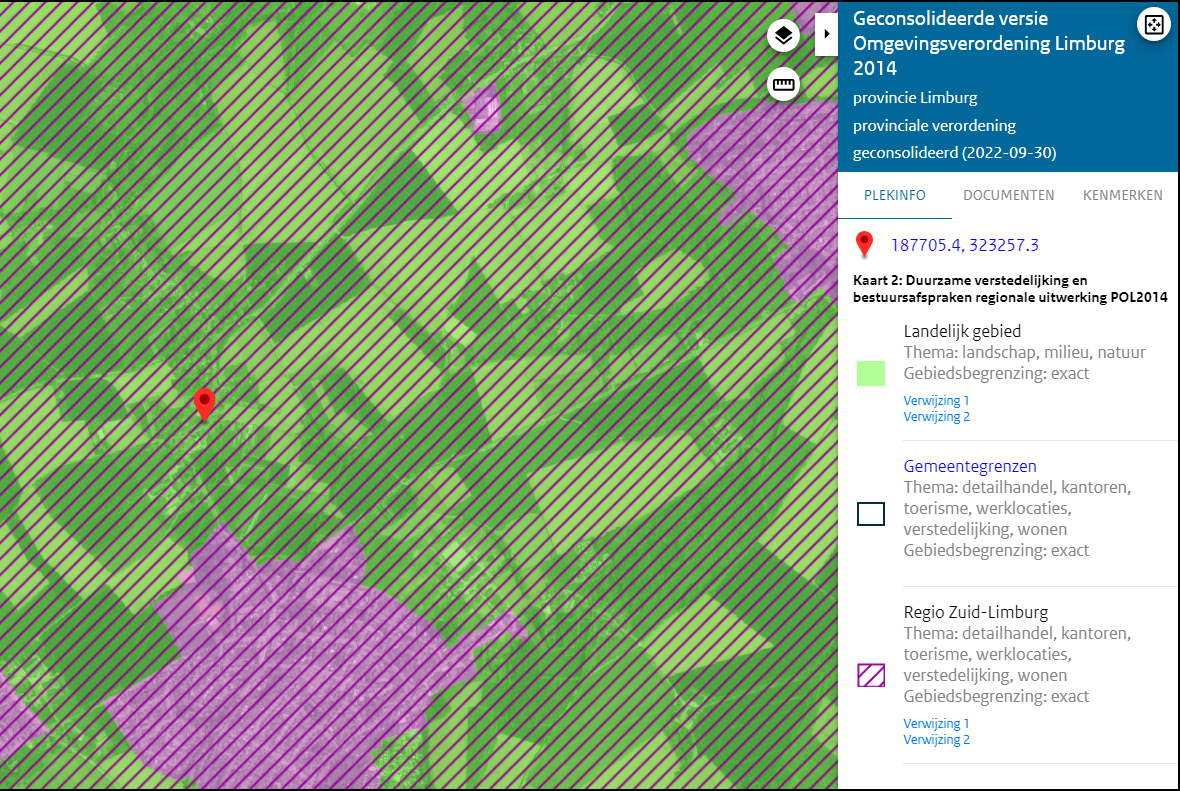Activate the ruler measurement tool
This screenshot has width=1180, height=791.
tap(783, 84)
